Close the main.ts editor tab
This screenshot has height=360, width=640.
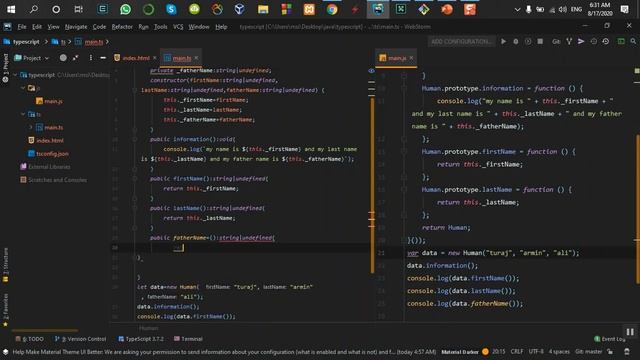(x=196, y=58)
